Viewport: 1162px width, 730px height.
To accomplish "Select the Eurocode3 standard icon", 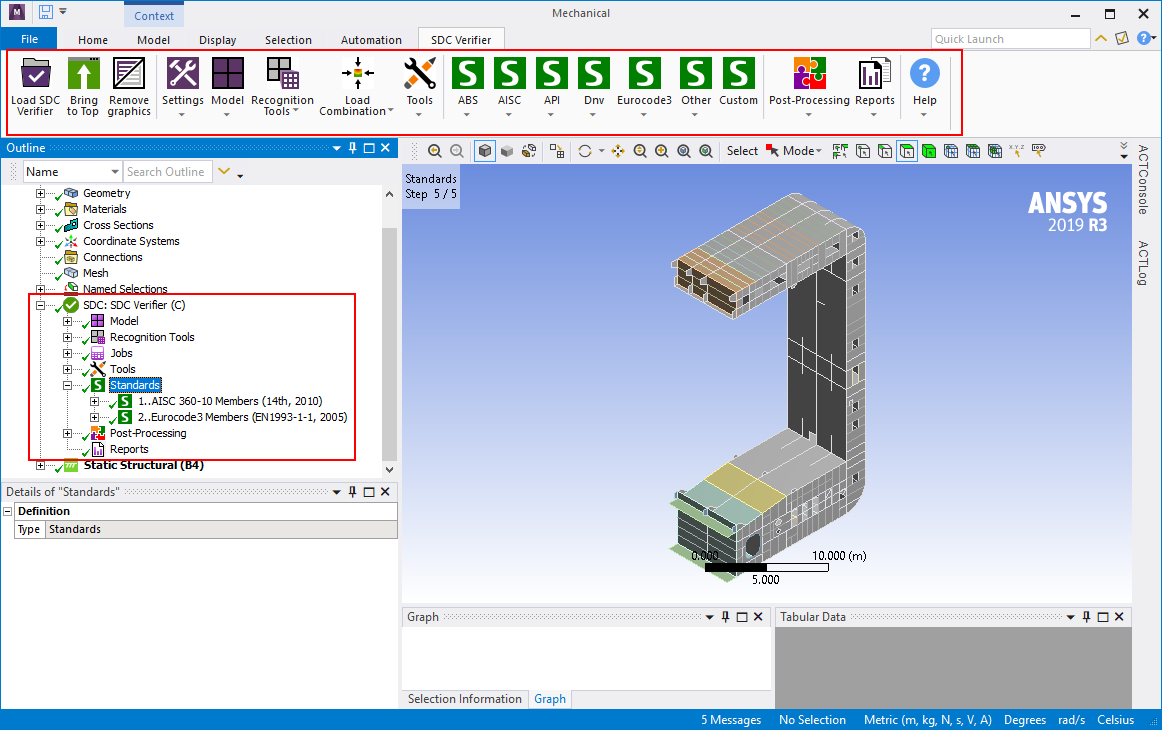I will click(645, 73).
